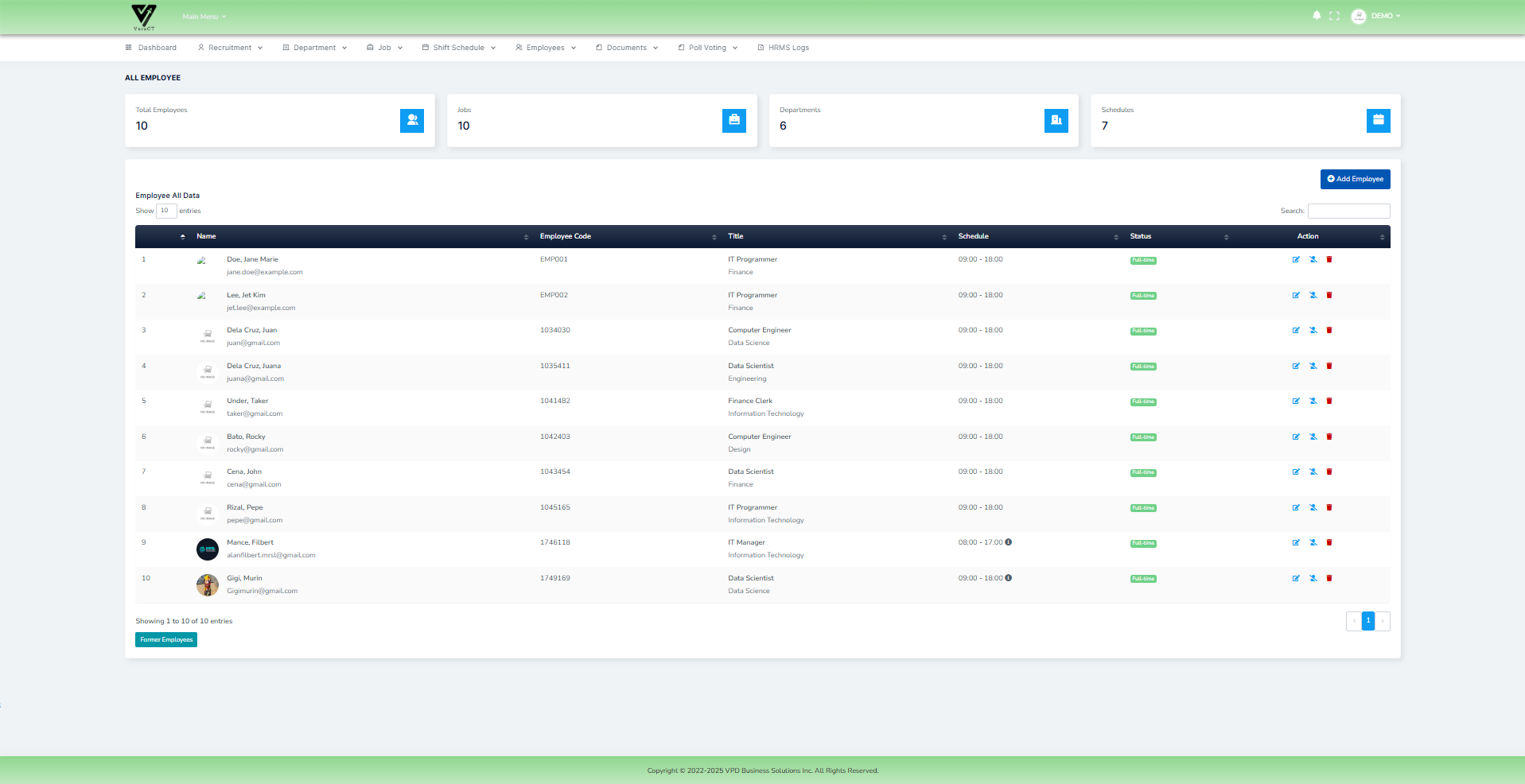Click the Search input field
Viewport: 1525px width, 784px height.
tap(1348, 212)
